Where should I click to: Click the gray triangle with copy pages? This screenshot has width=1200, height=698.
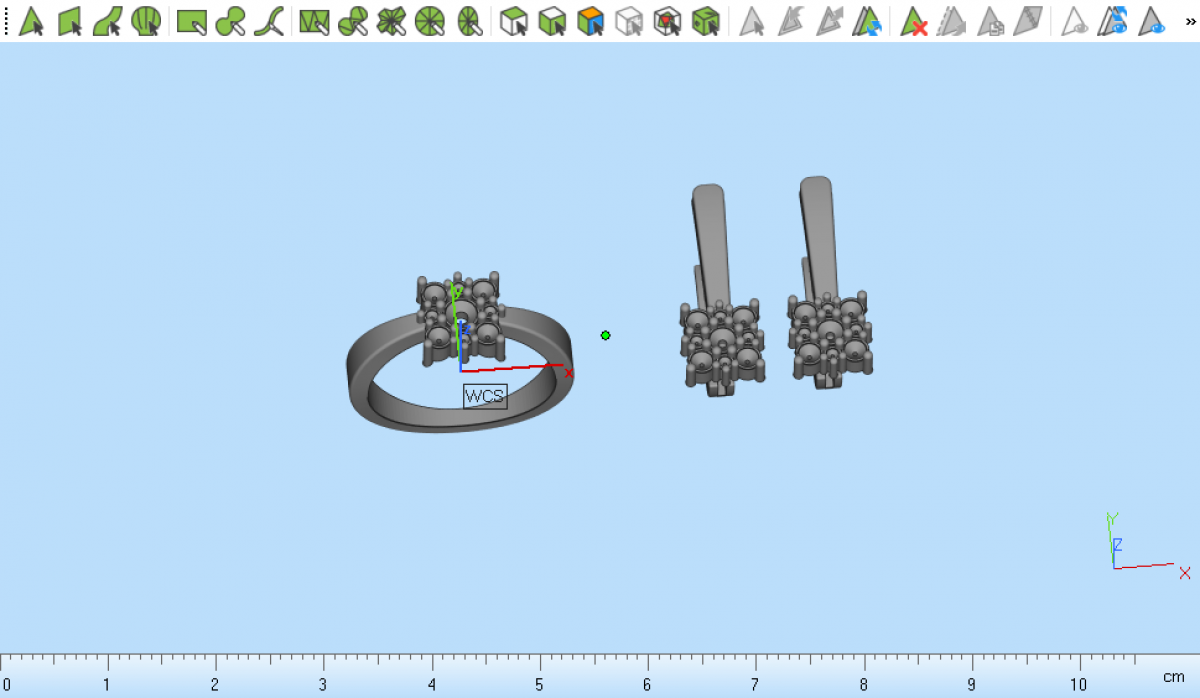tap(990, 20)
